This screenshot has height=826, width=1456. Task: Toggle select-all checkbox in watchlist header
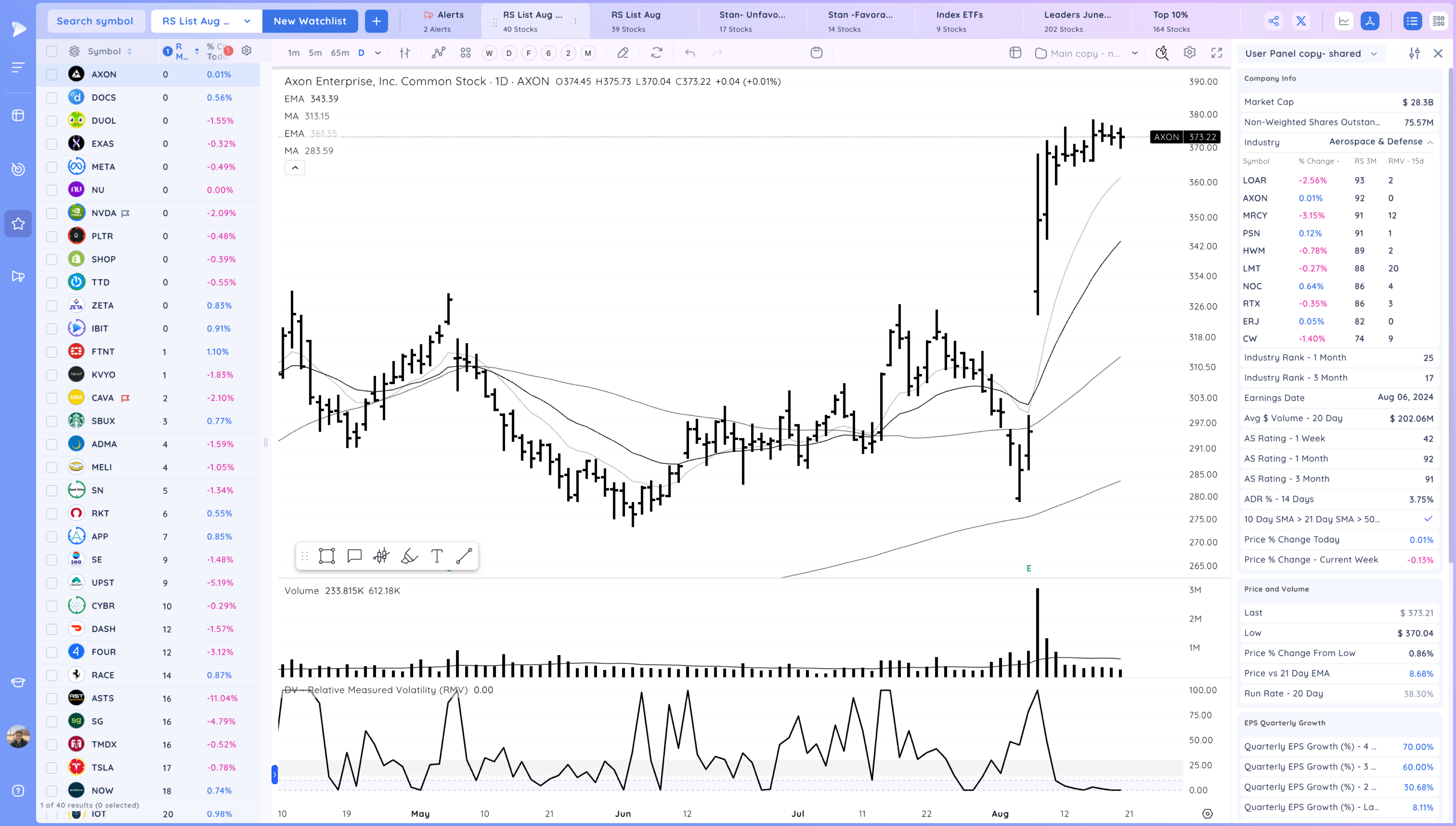click(52, 51)
